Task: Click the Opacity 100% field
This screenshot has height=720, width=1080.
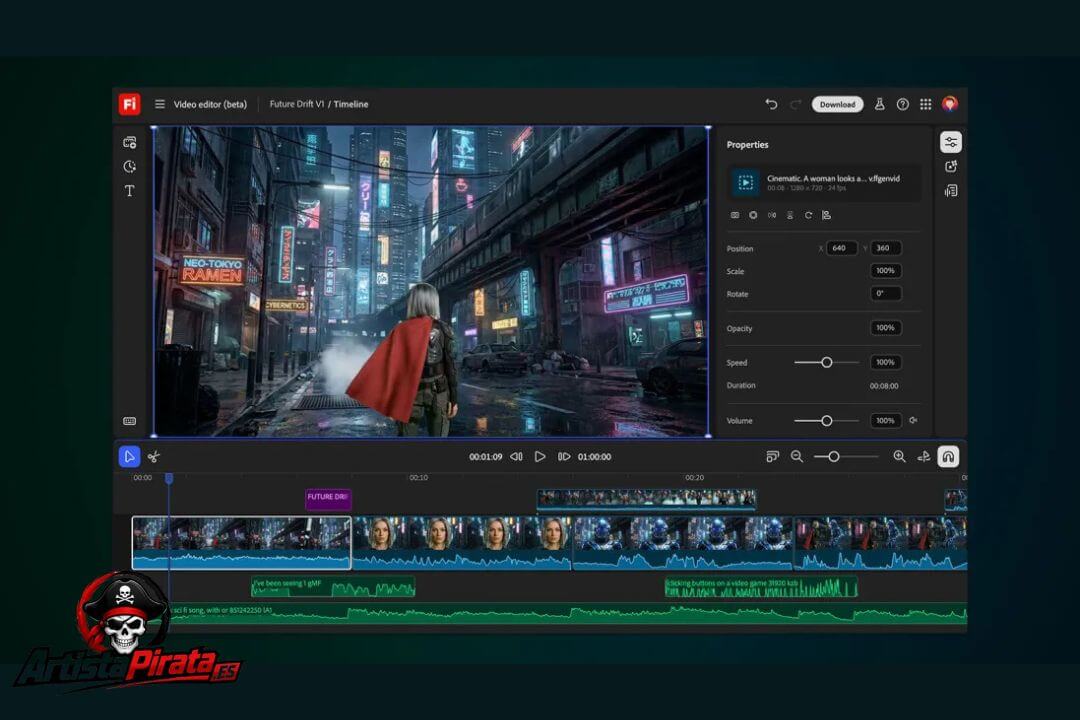Action: point(886,328)
